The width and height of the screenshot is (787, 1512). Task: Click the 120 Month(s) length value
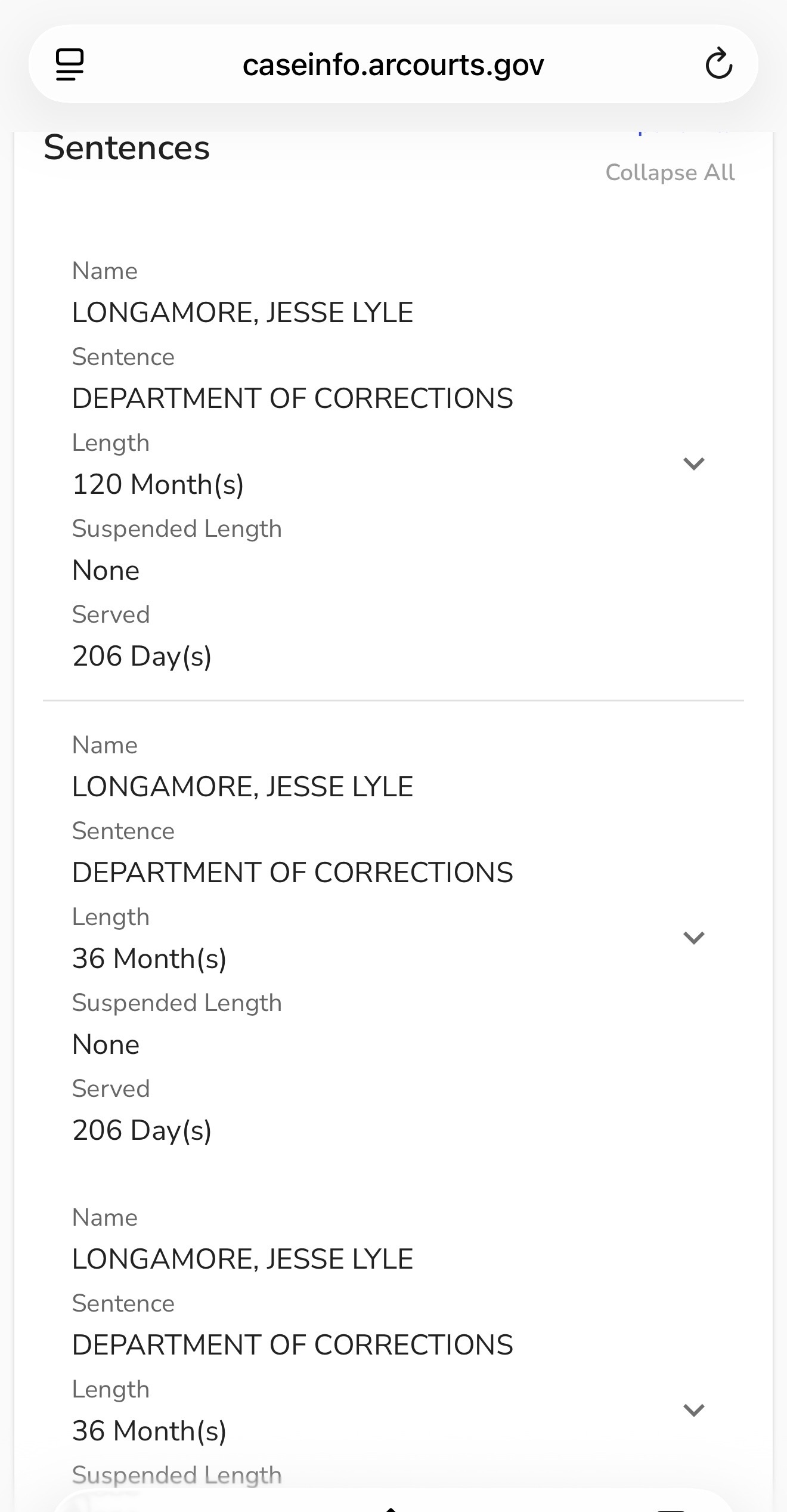(158, 484)
